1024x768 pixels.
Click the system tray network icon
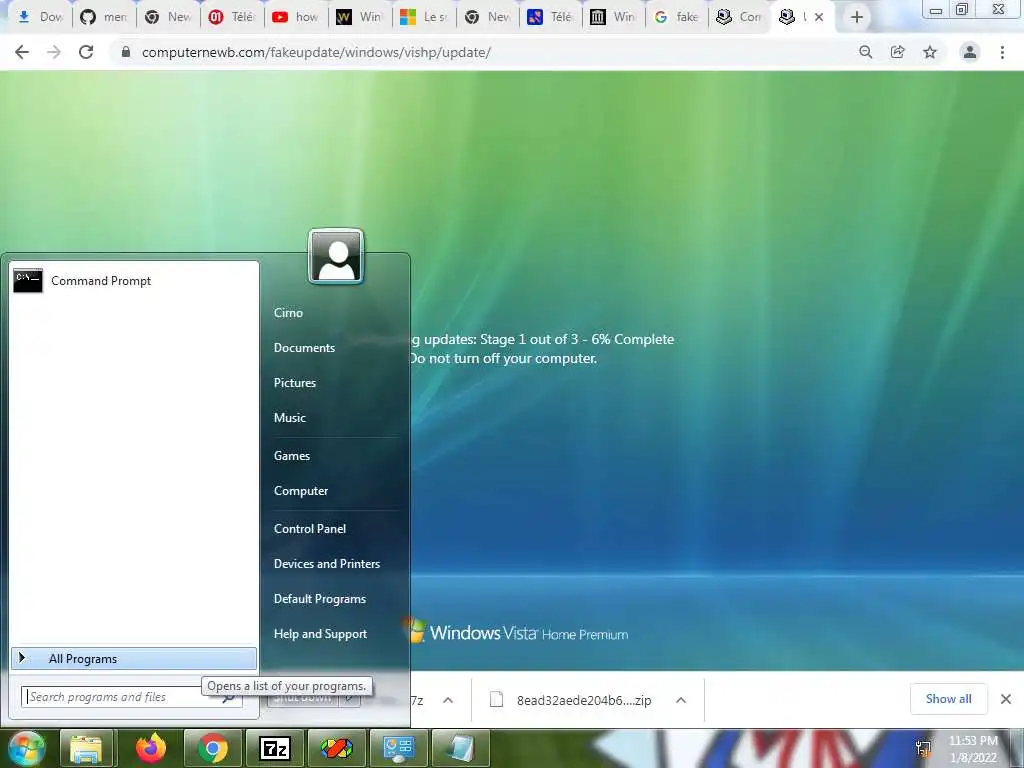tap(923, 748)
